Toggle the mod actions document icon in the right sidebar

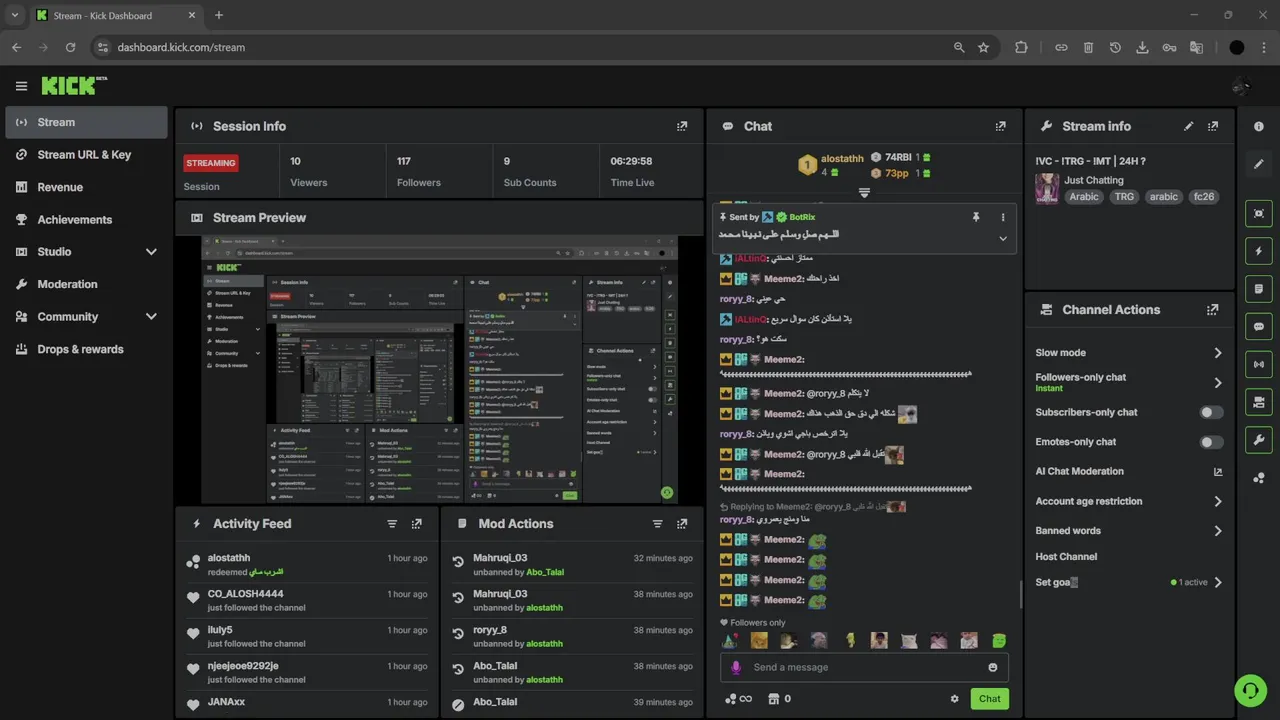pyautogui.click(x=1259, y=289)
